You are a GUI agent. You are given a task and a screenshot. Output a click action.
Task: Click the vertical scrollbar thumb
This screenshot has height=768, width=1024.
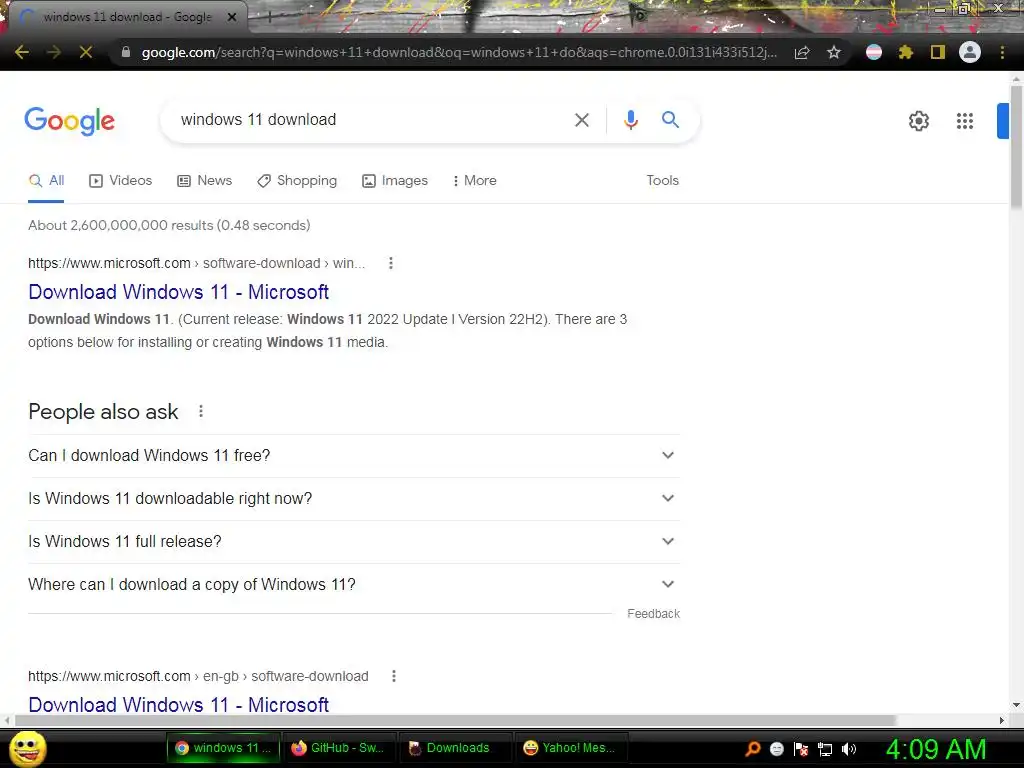1016,146
